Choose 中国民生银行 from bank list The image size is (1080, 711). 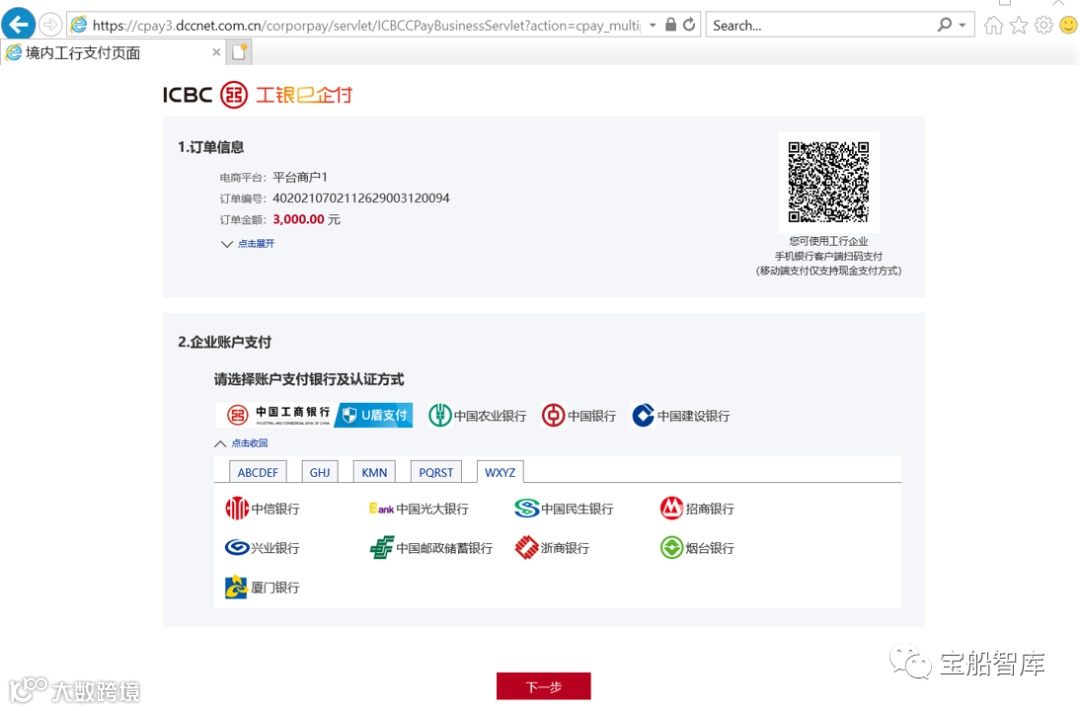click(x=563, y=508)
